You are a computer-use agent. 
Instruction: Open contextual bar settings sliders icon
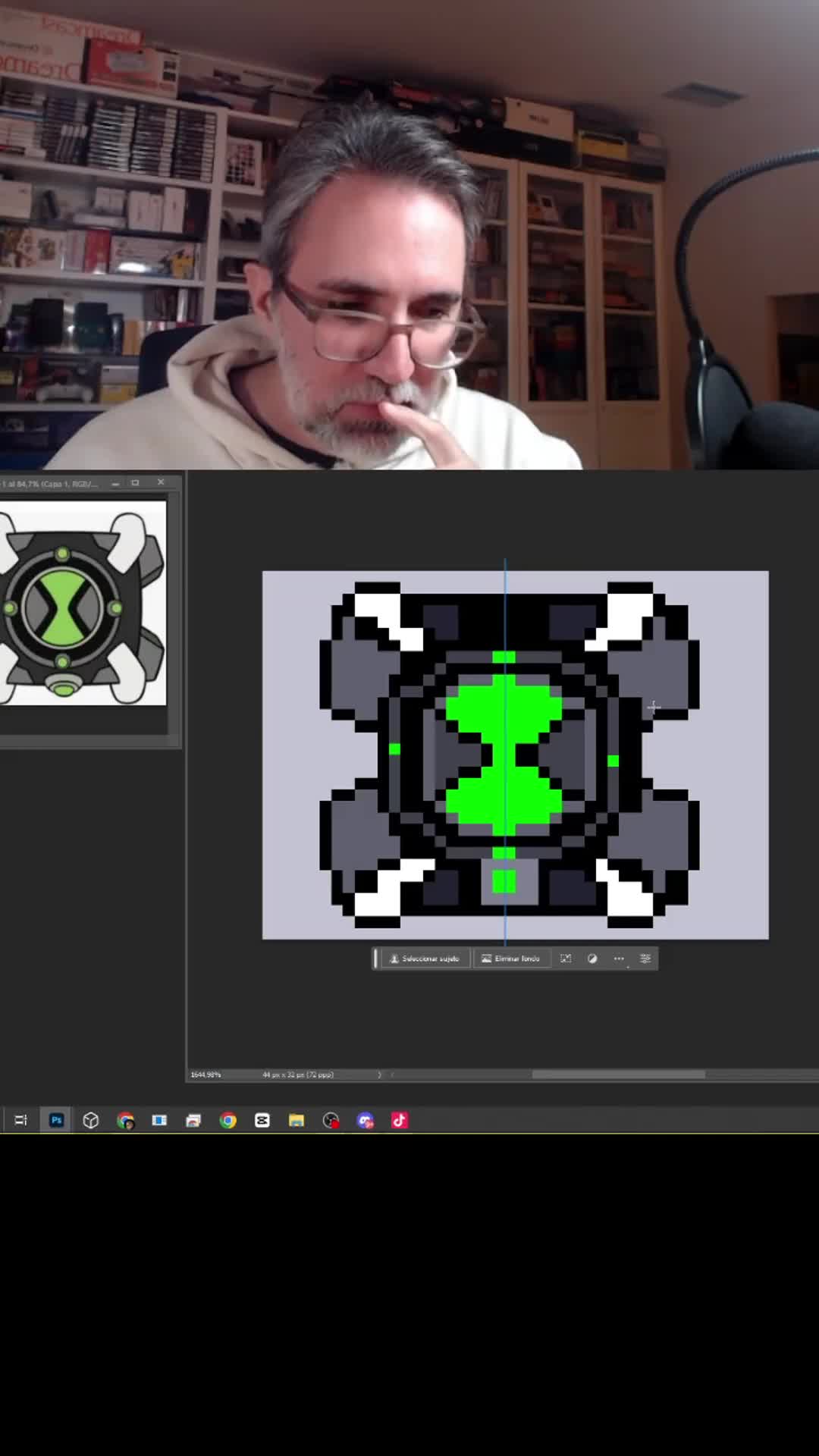pos(645,959)
